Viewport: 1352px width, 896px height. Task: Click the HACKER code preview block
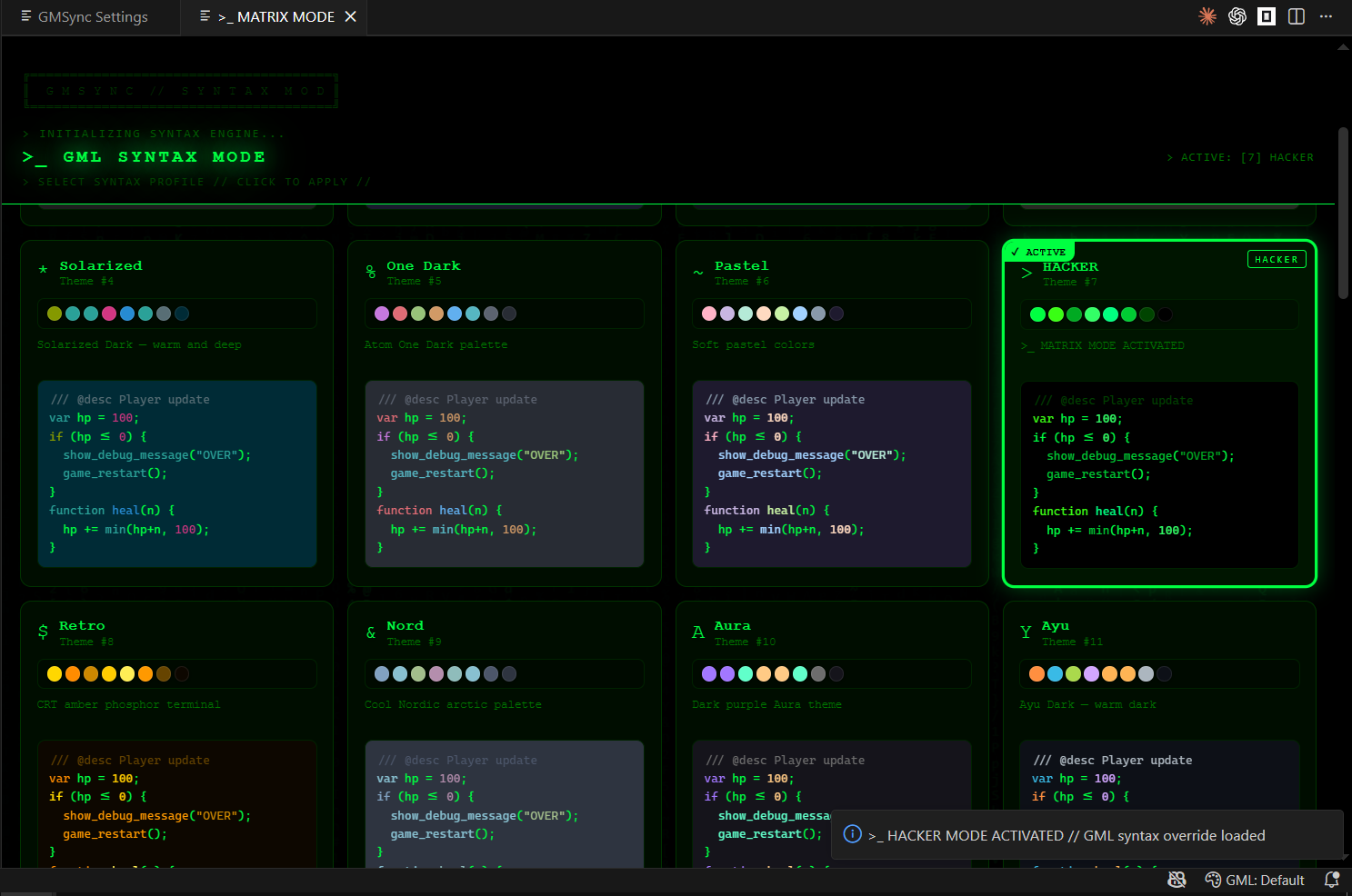tap(1159, 474)
